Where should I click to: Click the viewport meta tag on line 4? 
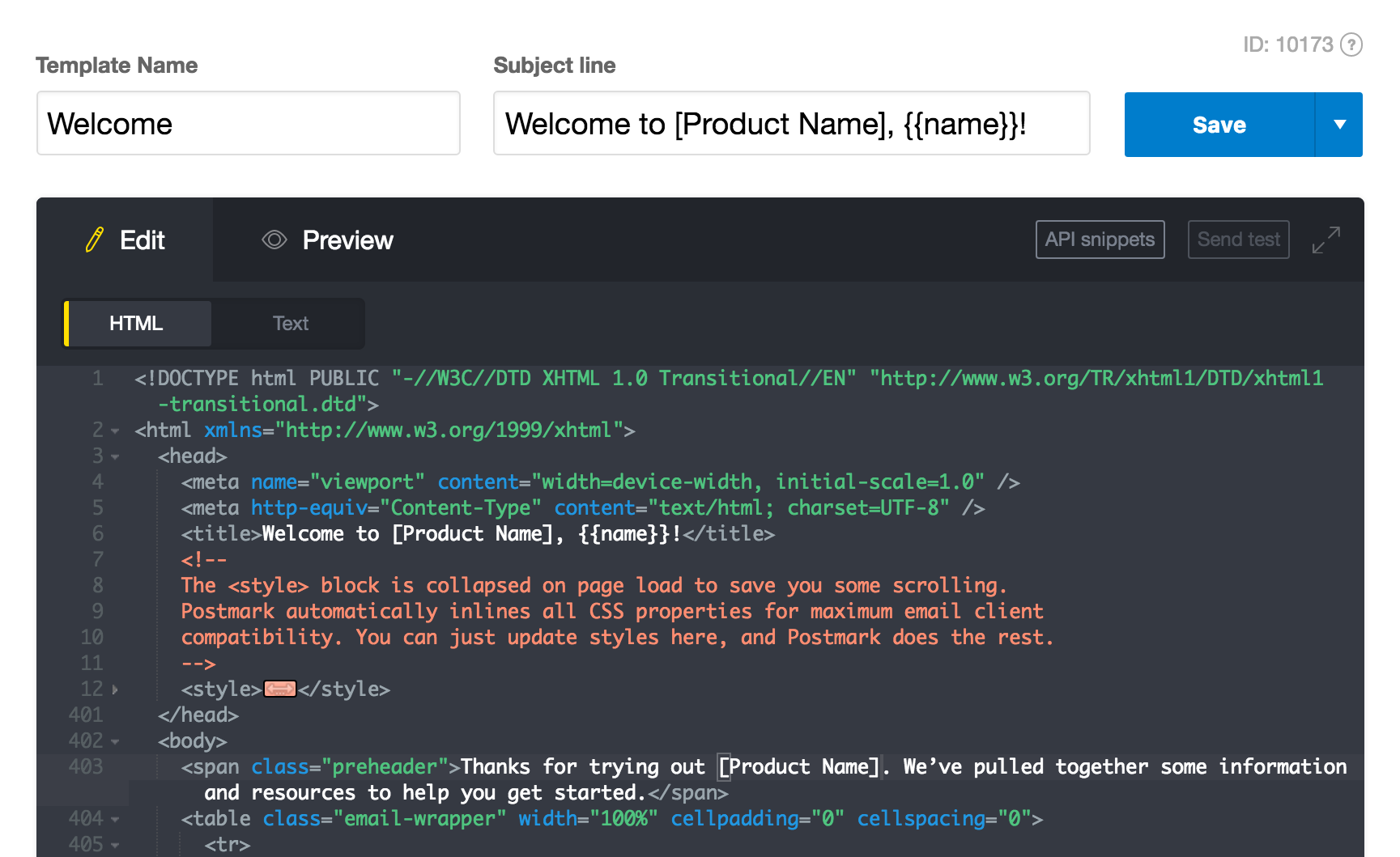pyautogui.click(x=600, y=482)
